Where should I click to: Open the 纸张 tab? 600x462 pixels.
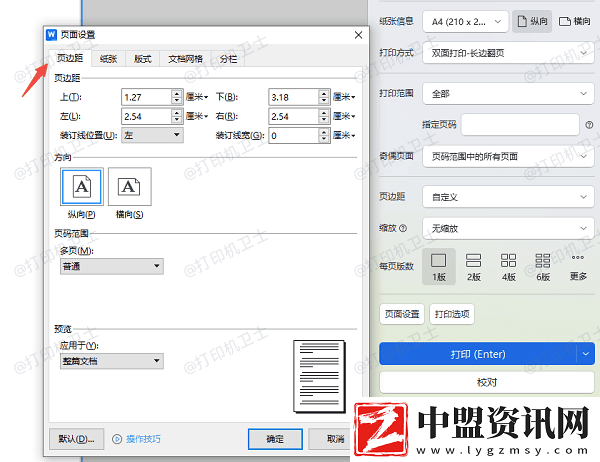108,59
